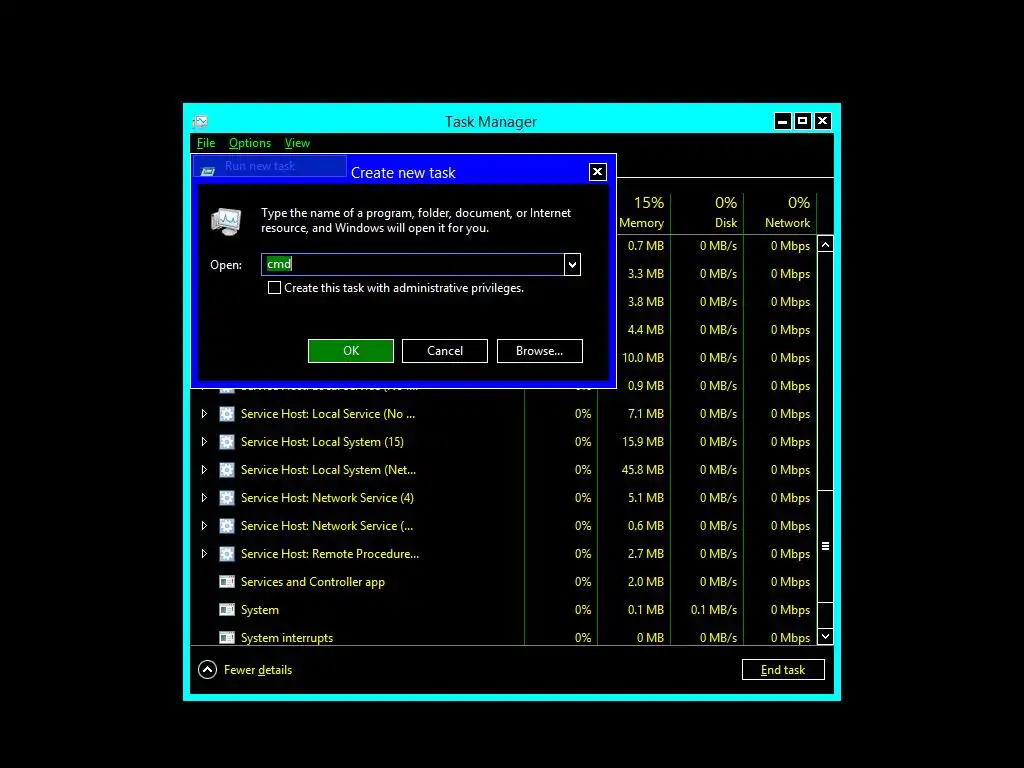Click the 45.8 MB memory value
Screen dimensions: 1024x768
click(643, 470)
